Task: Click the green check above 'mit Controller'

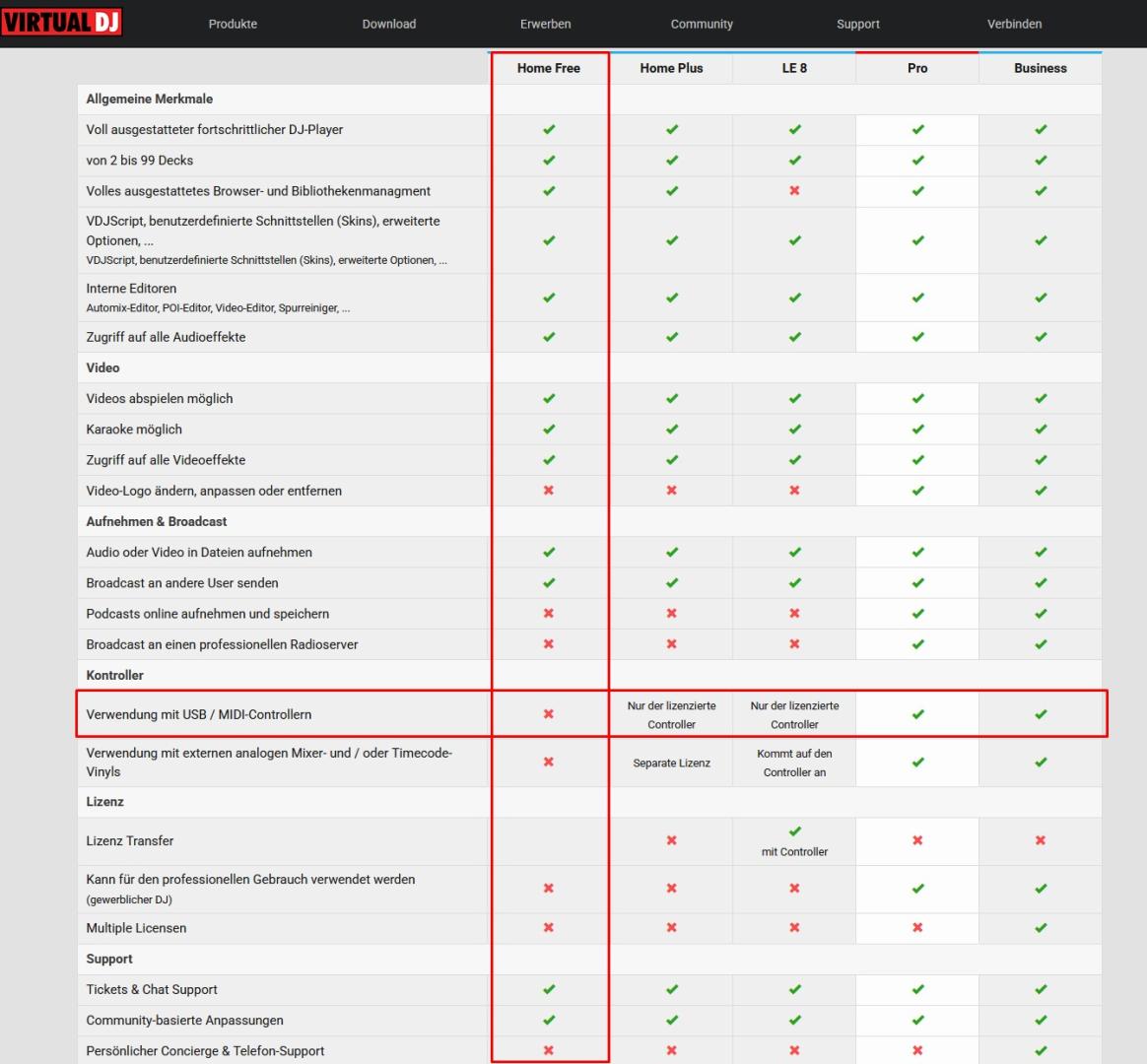Action: 794,831
